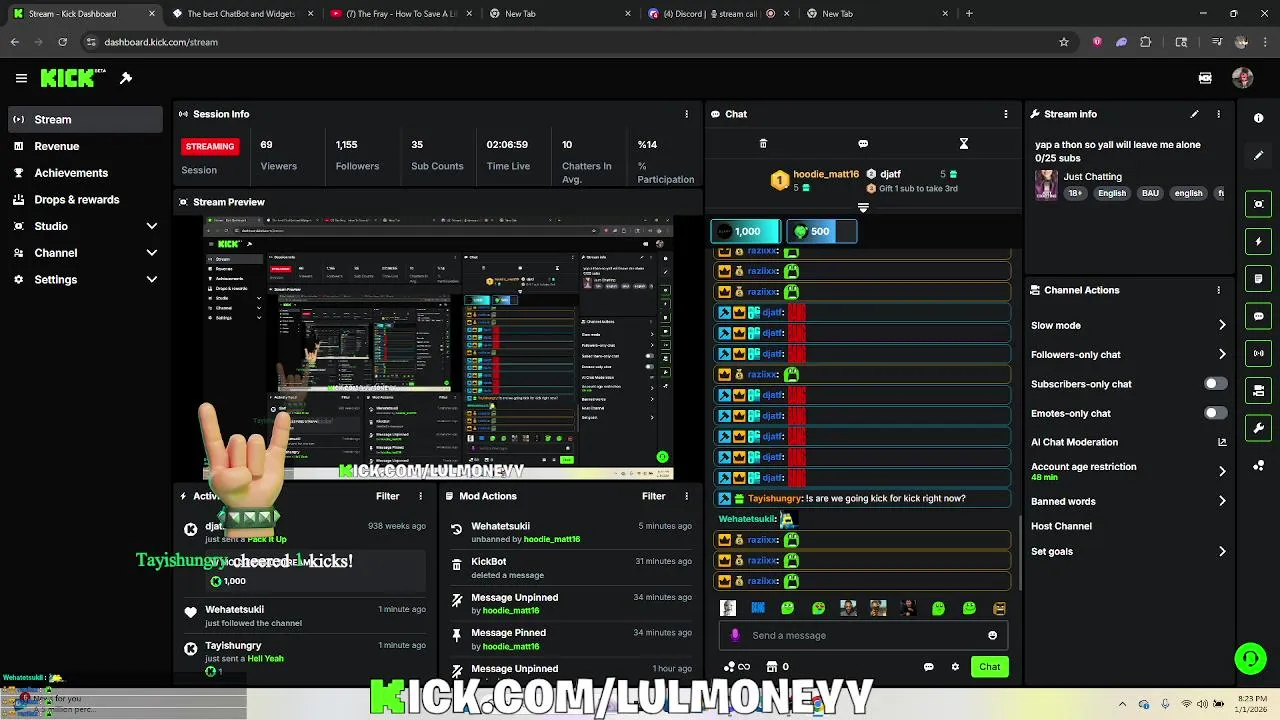This screenshot has width=1280, height=720.
Task: Open Slow mode options arrow
Action: 1222,325
